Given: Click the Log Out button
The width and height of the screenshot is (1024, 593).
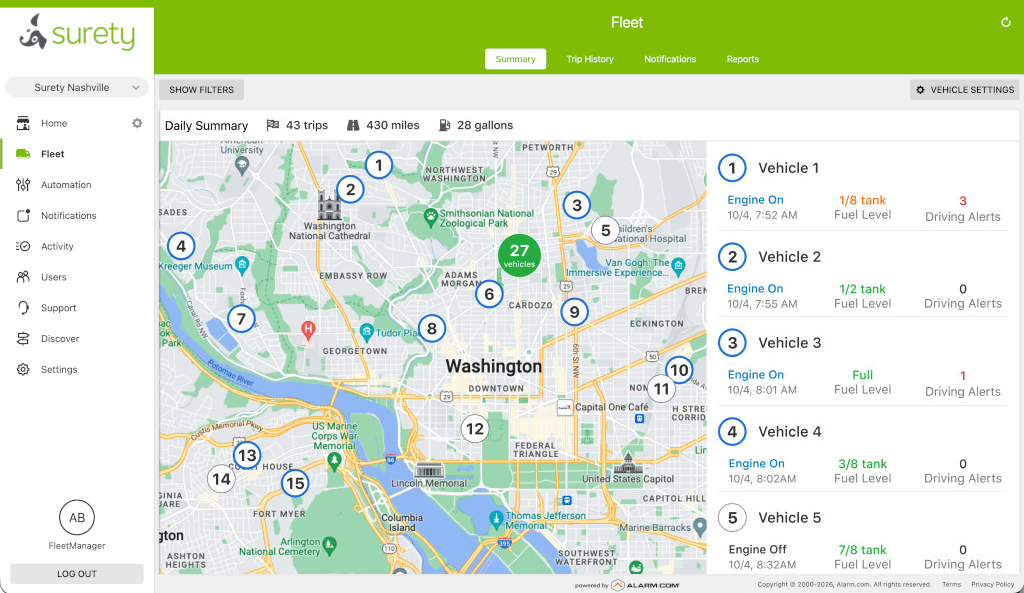Looking at the screenshot, I should (x=77, y=574).
